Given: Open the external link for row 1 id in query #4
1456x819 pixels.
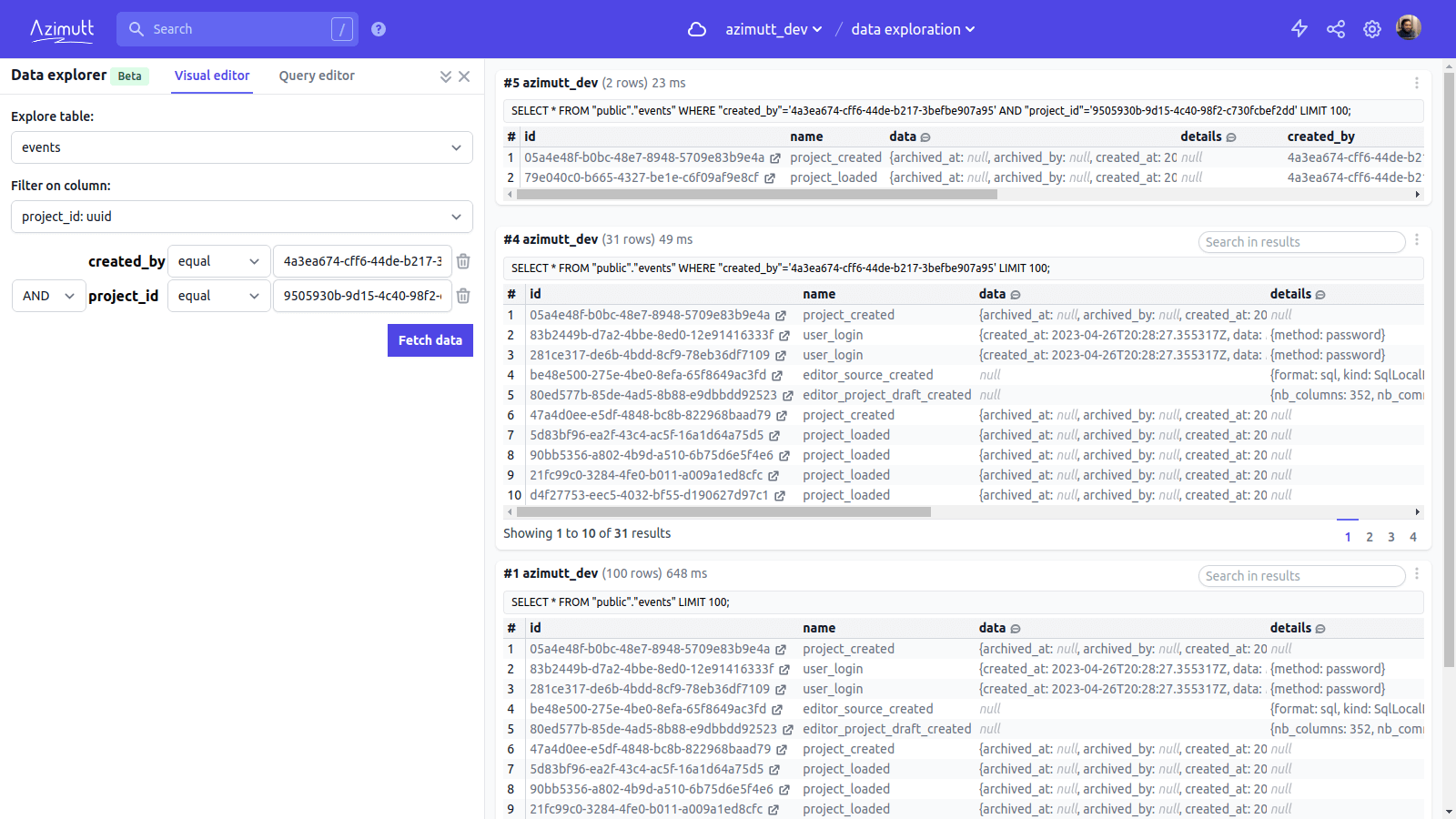Looking at the screenshot, I should point(782,315).
